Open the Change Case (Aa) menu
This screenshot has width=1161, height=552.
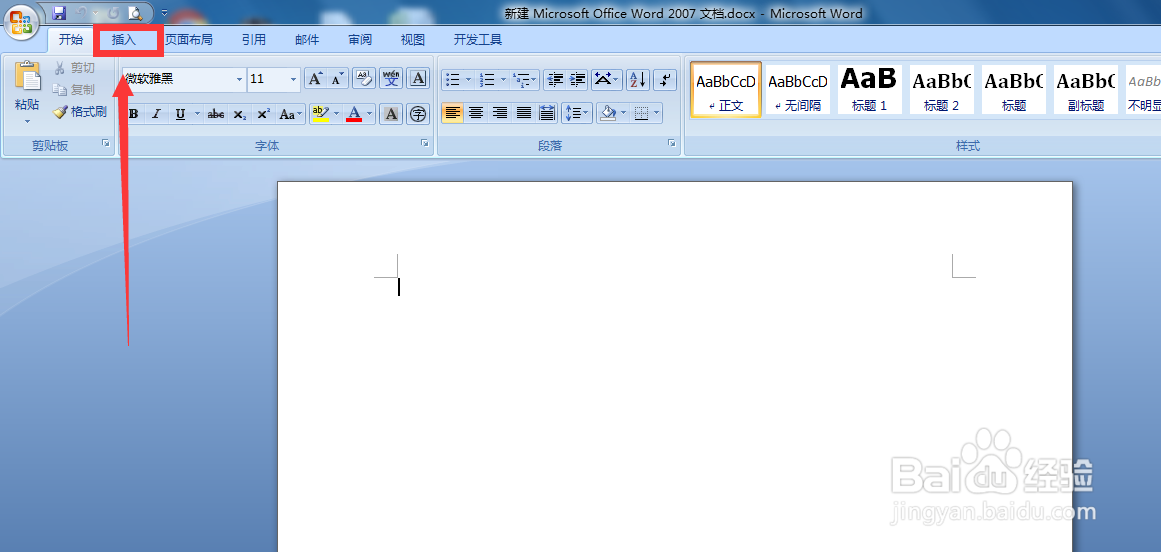[290, 114]
